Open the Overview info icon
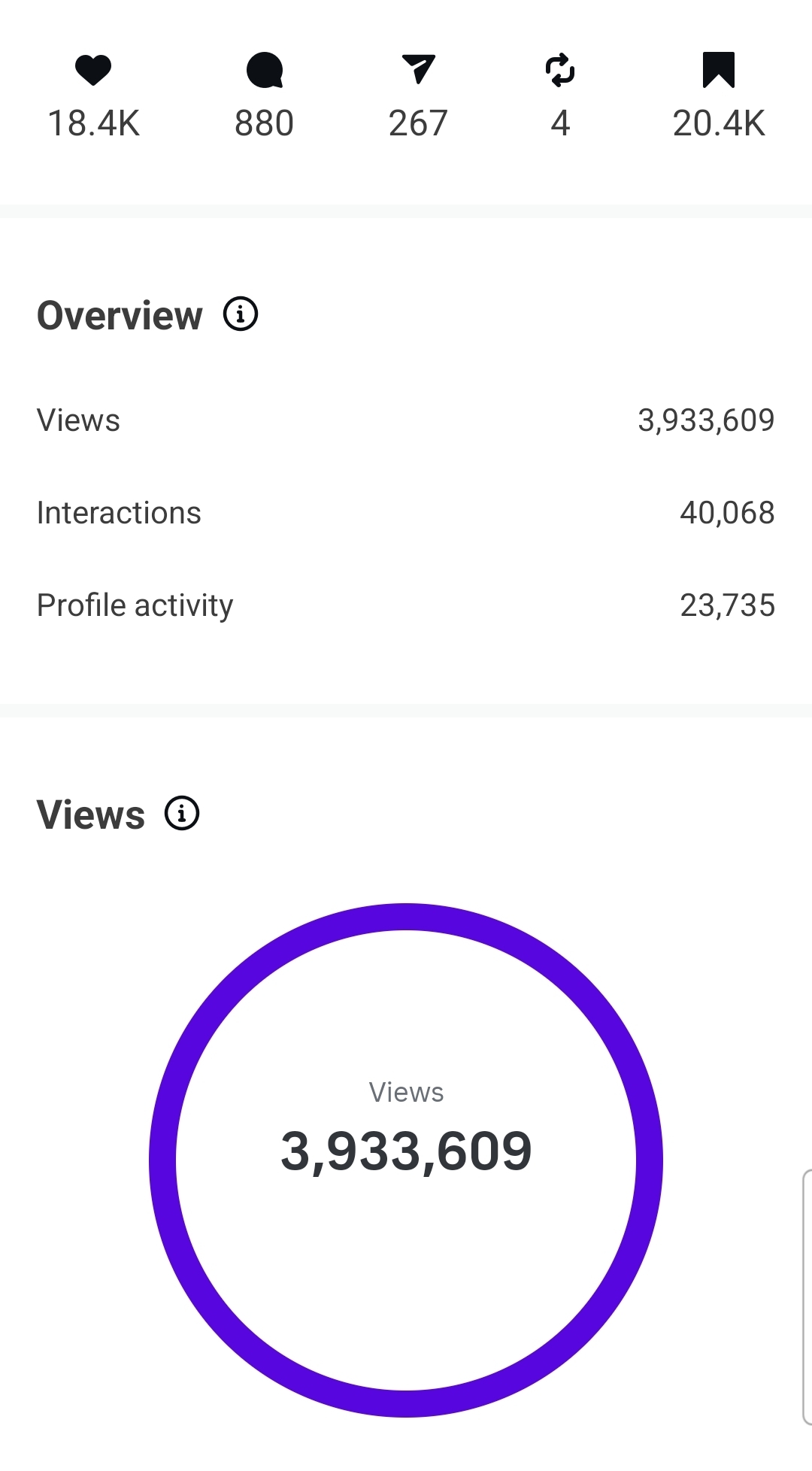Screen dimensions: 812x1471 pyautogui.click(x=241, y=314)
